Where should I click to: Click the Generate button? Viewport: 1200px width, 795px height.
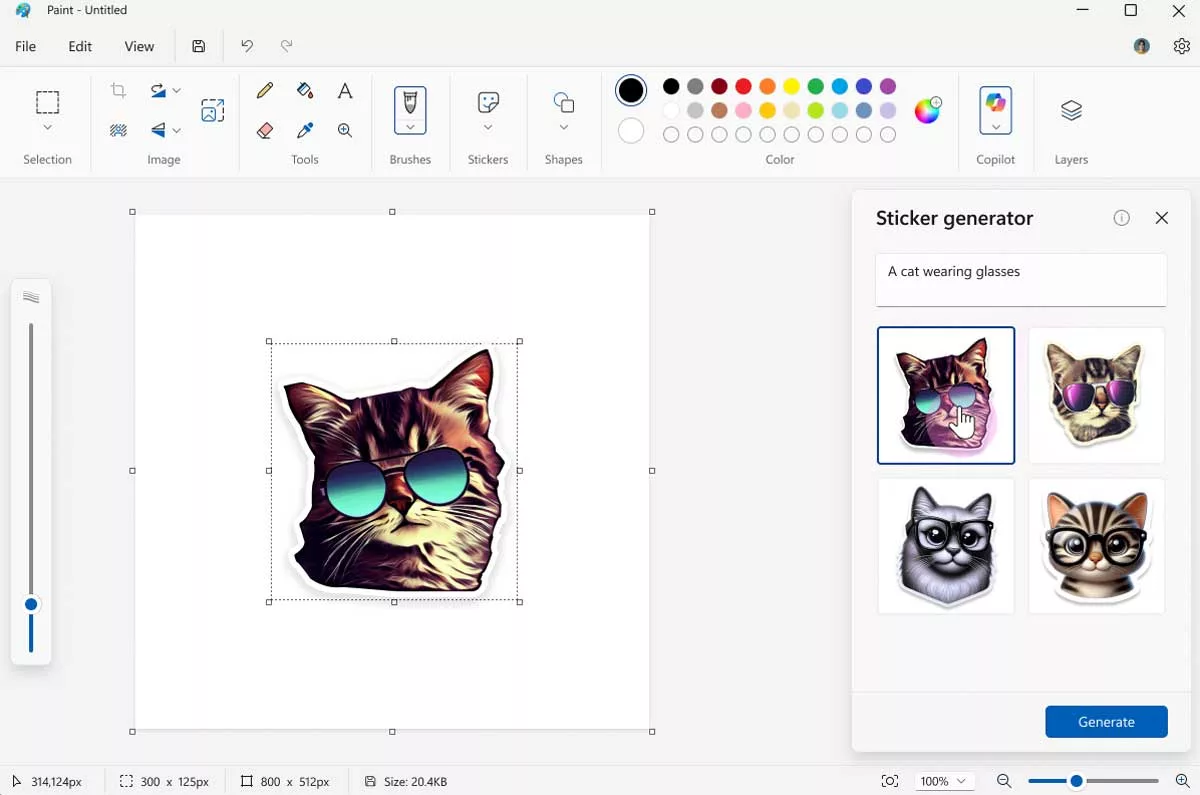(1106, 722)
